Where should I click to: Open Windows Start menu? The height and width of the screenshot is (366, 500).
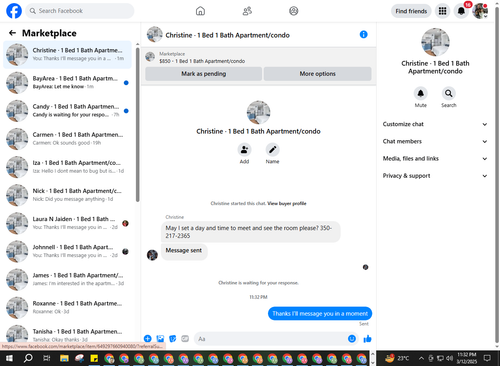click(9, 358)
